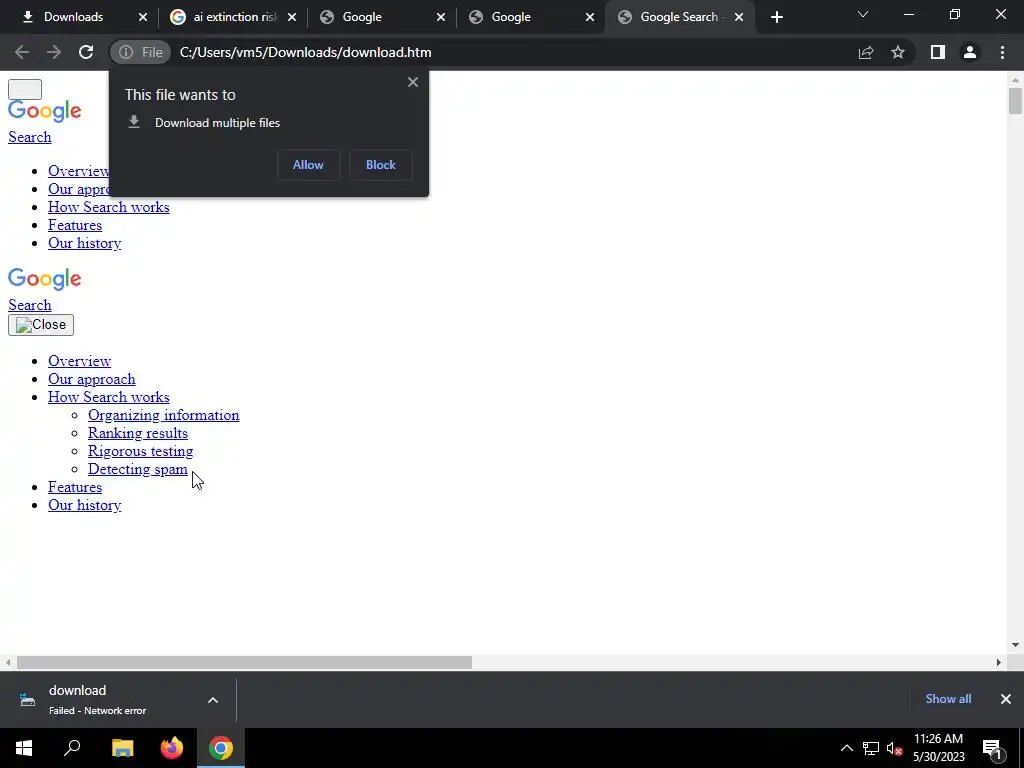Viewport: 1024px width, 768px height.
Task: Open Organizing information link
Action: [x=163, y=415]
